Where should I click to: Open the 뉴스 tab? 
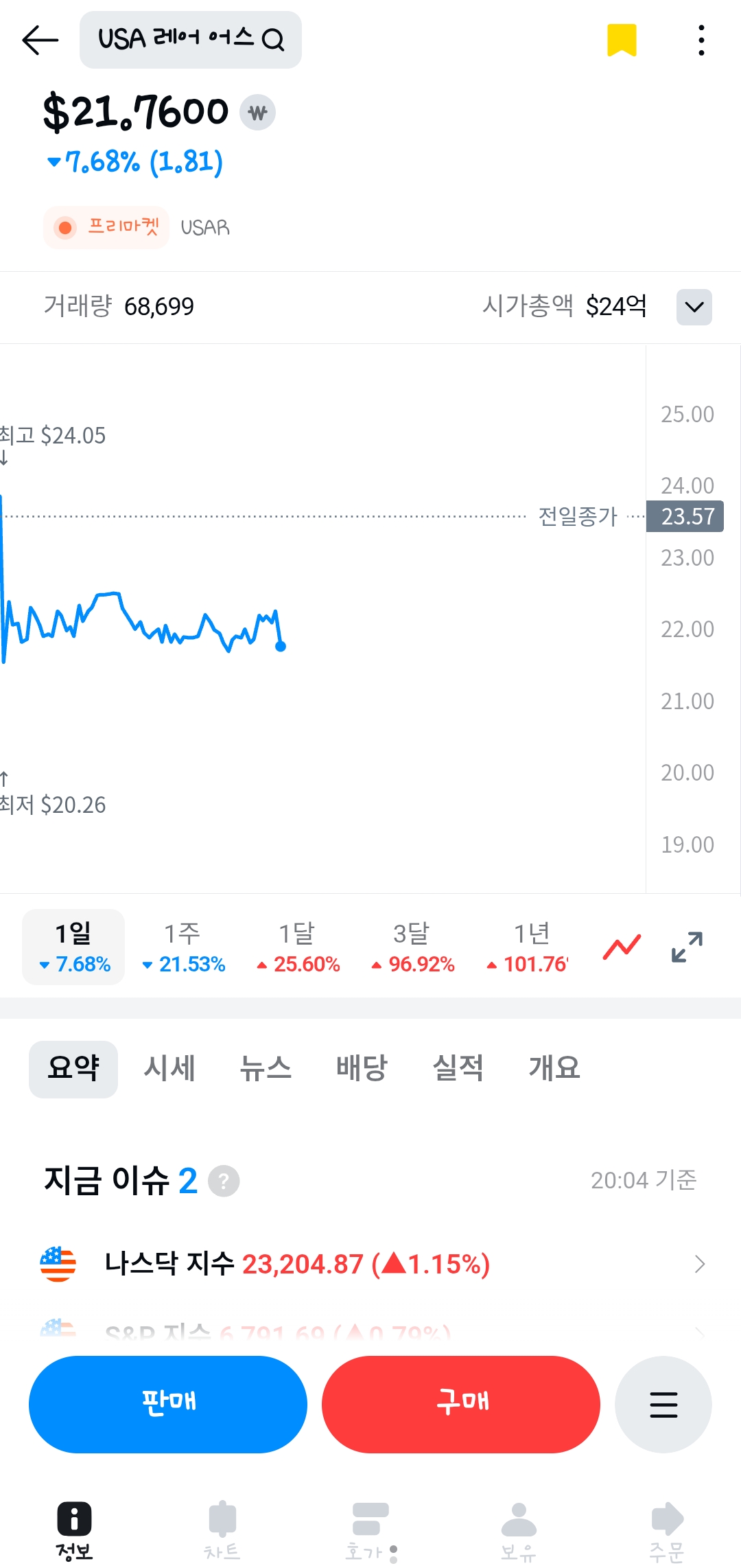coord(266,1068)
